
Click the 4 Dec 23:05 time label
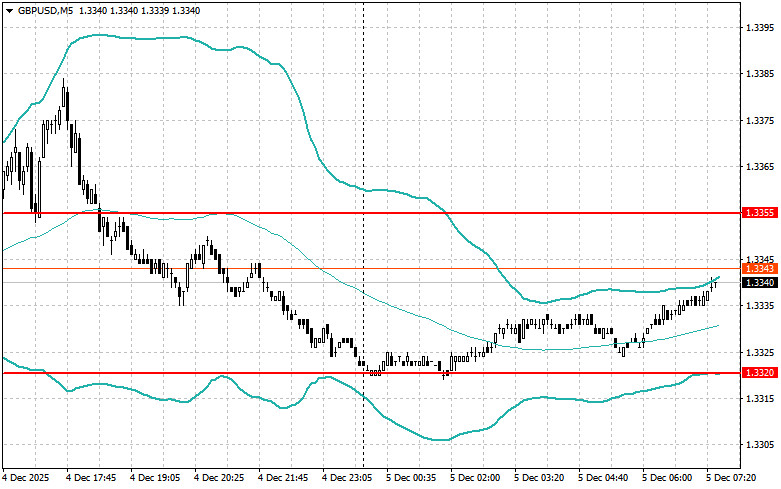347,478
